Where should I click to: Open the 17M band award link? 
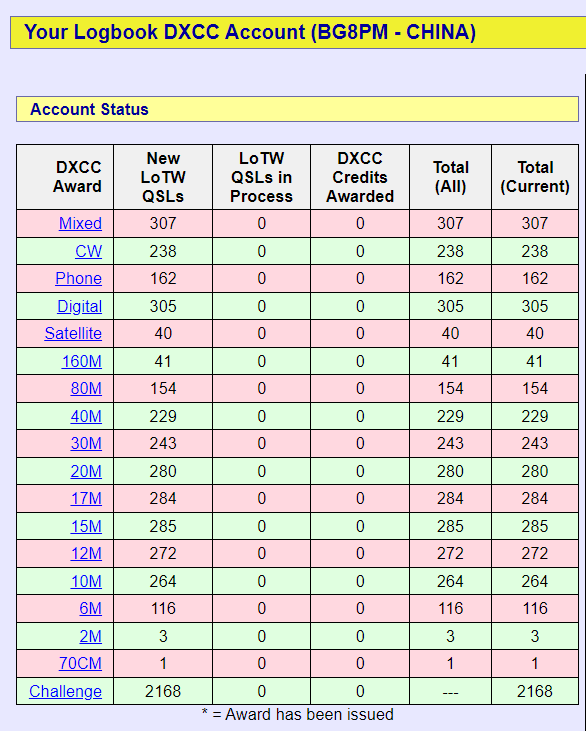click(x=86, y=498)
